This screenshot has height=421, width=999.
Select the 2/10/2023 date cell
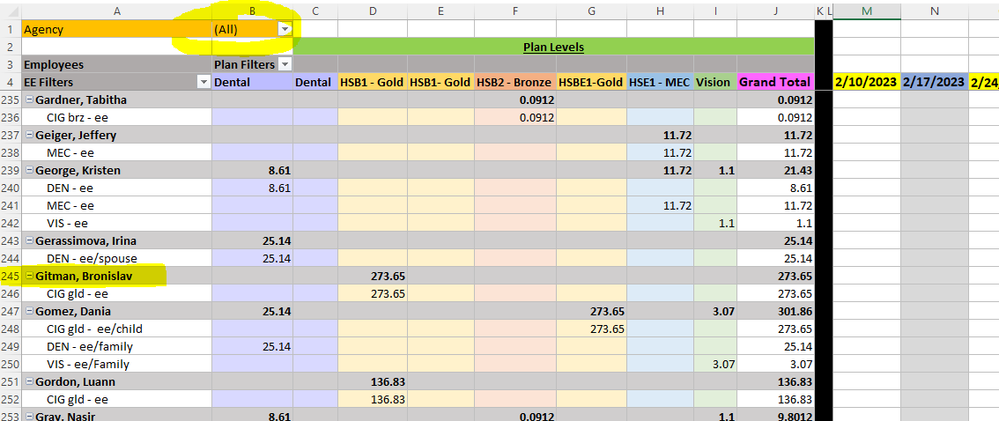pyautogui.click(x=866, y=82)
